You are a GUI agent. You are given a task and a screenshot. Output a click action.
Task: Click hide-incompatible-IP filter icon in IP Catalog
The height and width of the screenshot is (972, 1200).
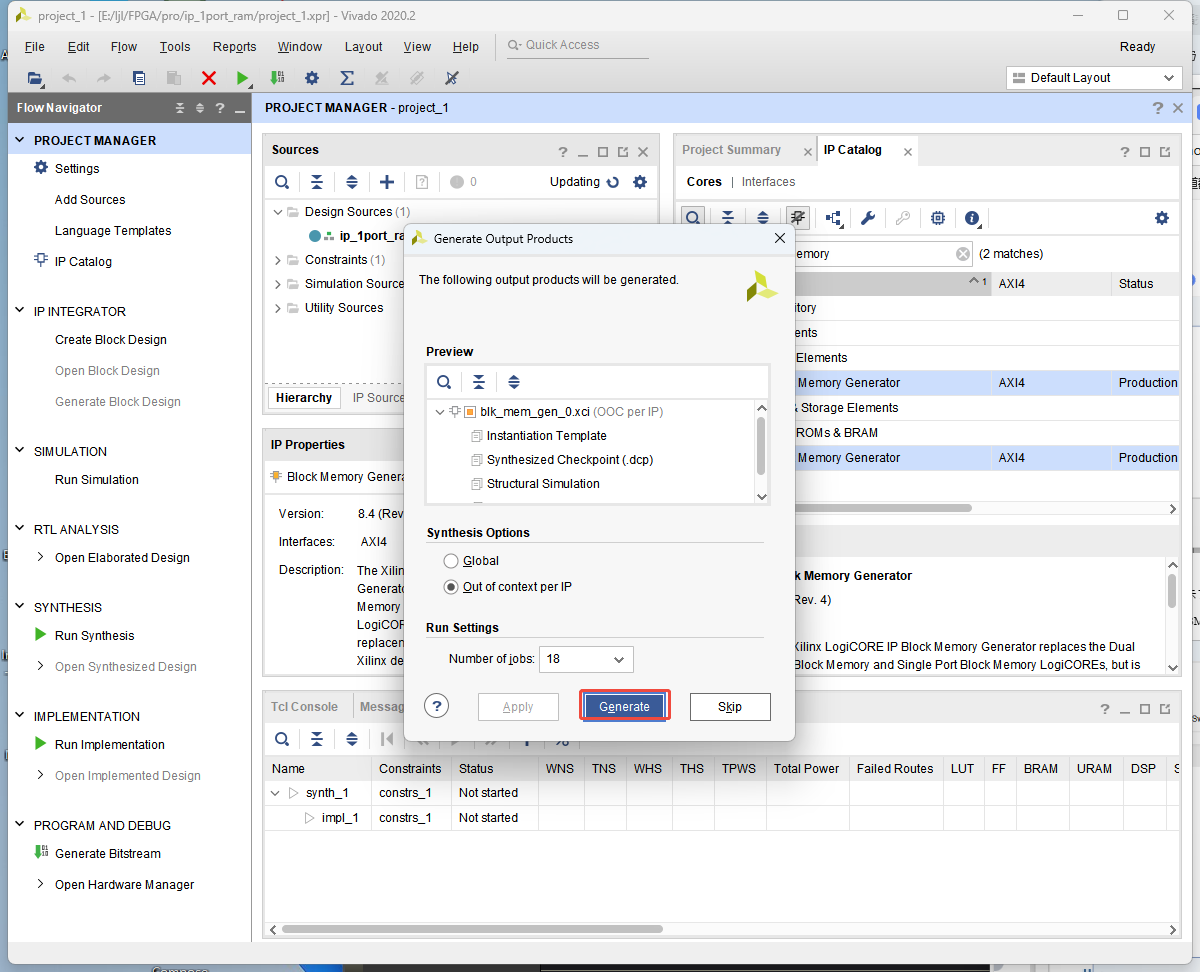[797, 218]
